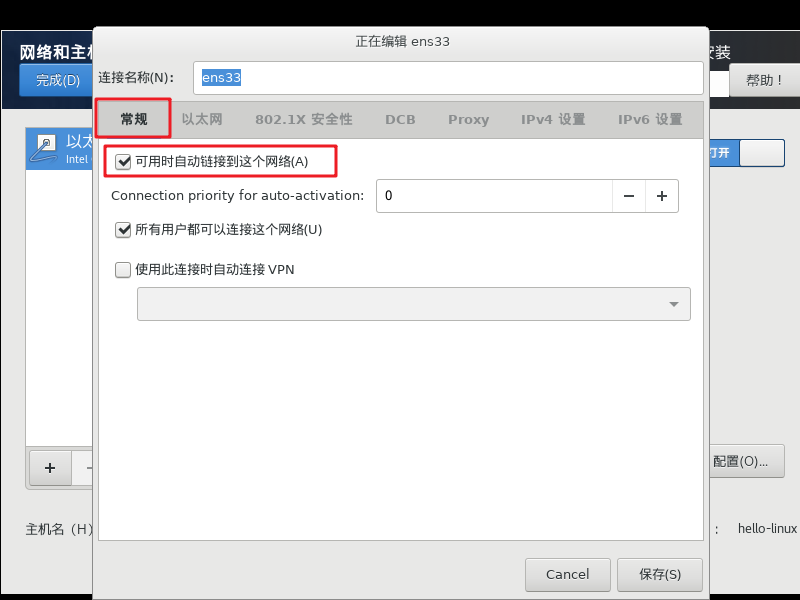
Task: Increase connection priority with plus button
Action: point(662,196)
